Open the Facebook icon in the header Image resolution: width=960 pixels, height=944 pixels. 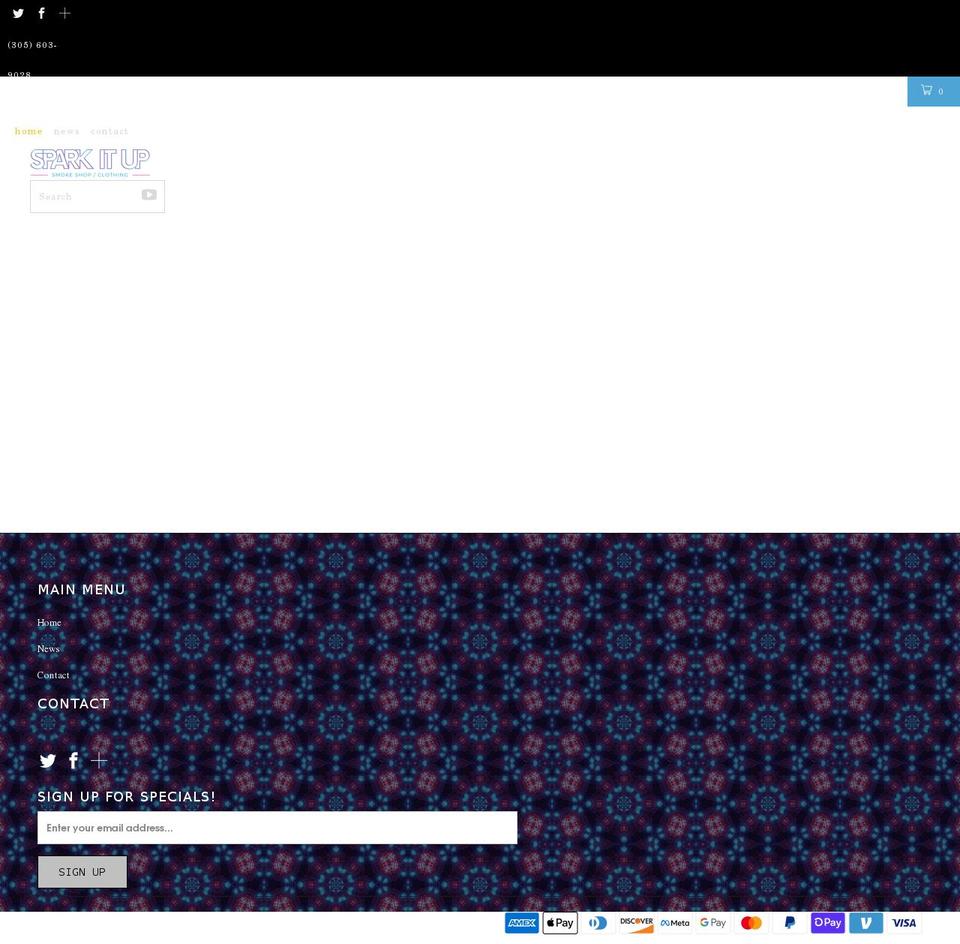click(41, 13)
